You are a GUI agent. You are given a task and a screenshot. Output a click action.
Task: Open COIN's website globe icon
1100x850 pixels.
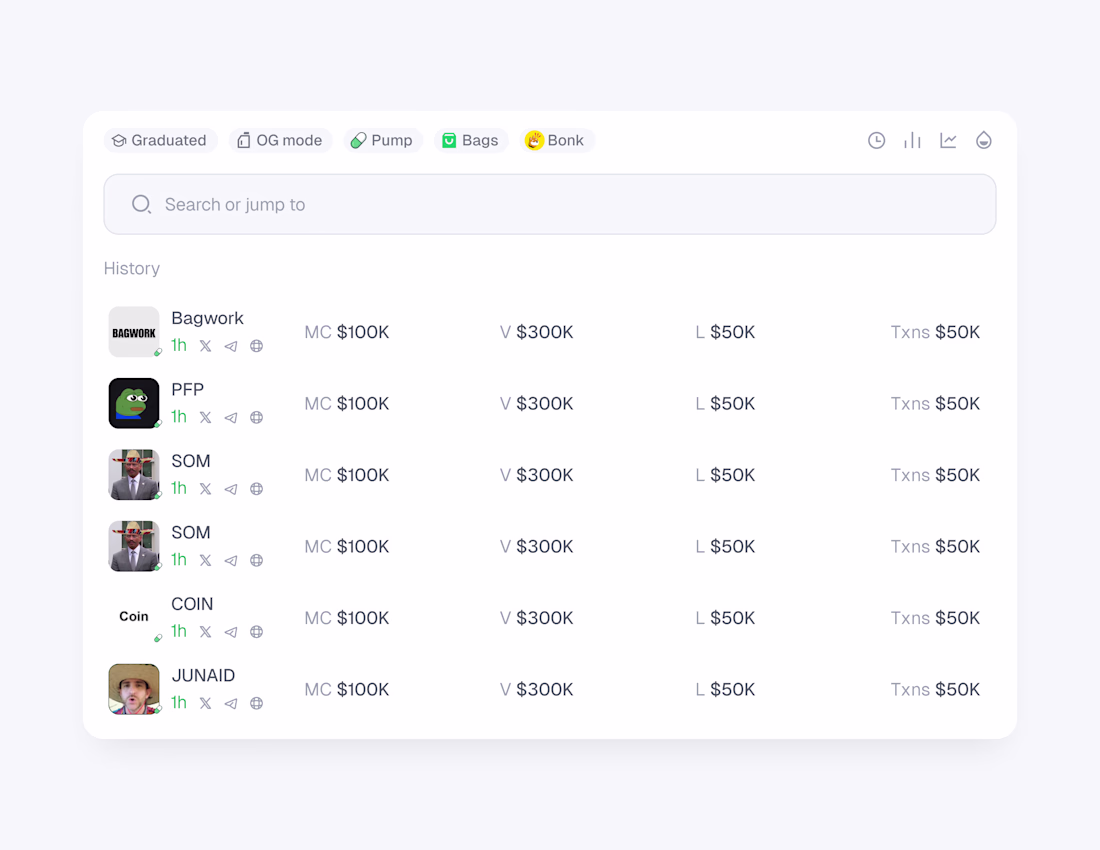pyautogui.click(x=257, y=632)
